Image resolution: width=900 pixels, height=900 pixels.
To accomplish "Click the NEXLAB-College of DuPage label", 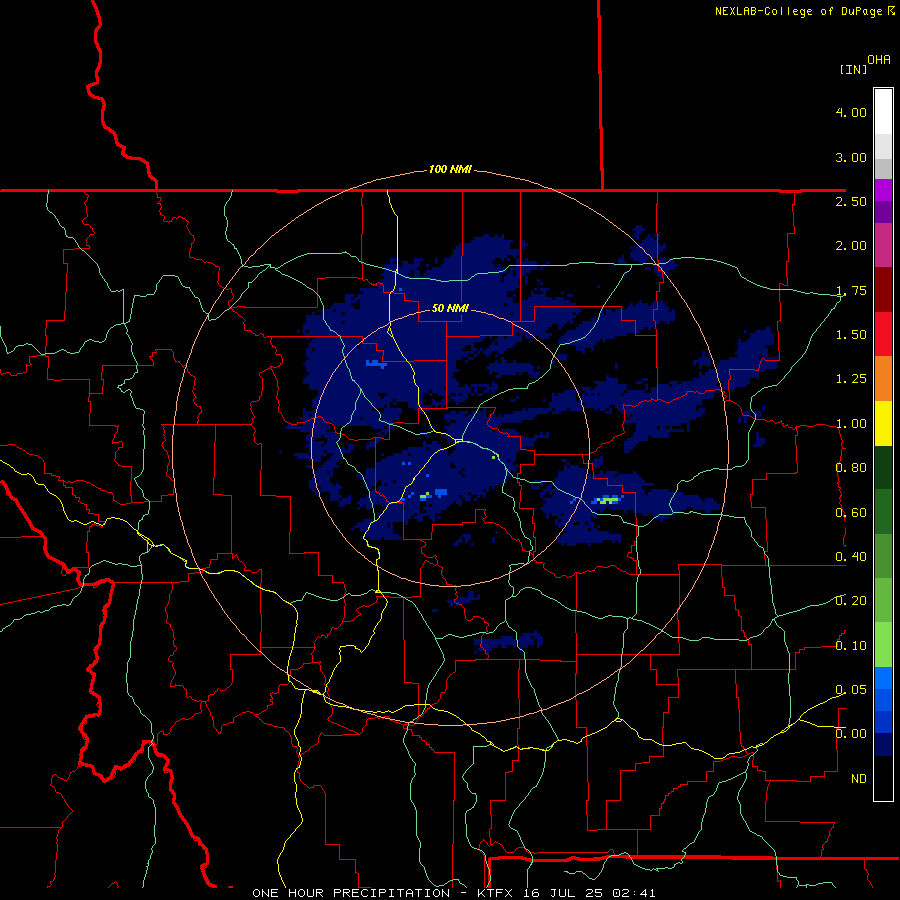I will coord(798,11).
